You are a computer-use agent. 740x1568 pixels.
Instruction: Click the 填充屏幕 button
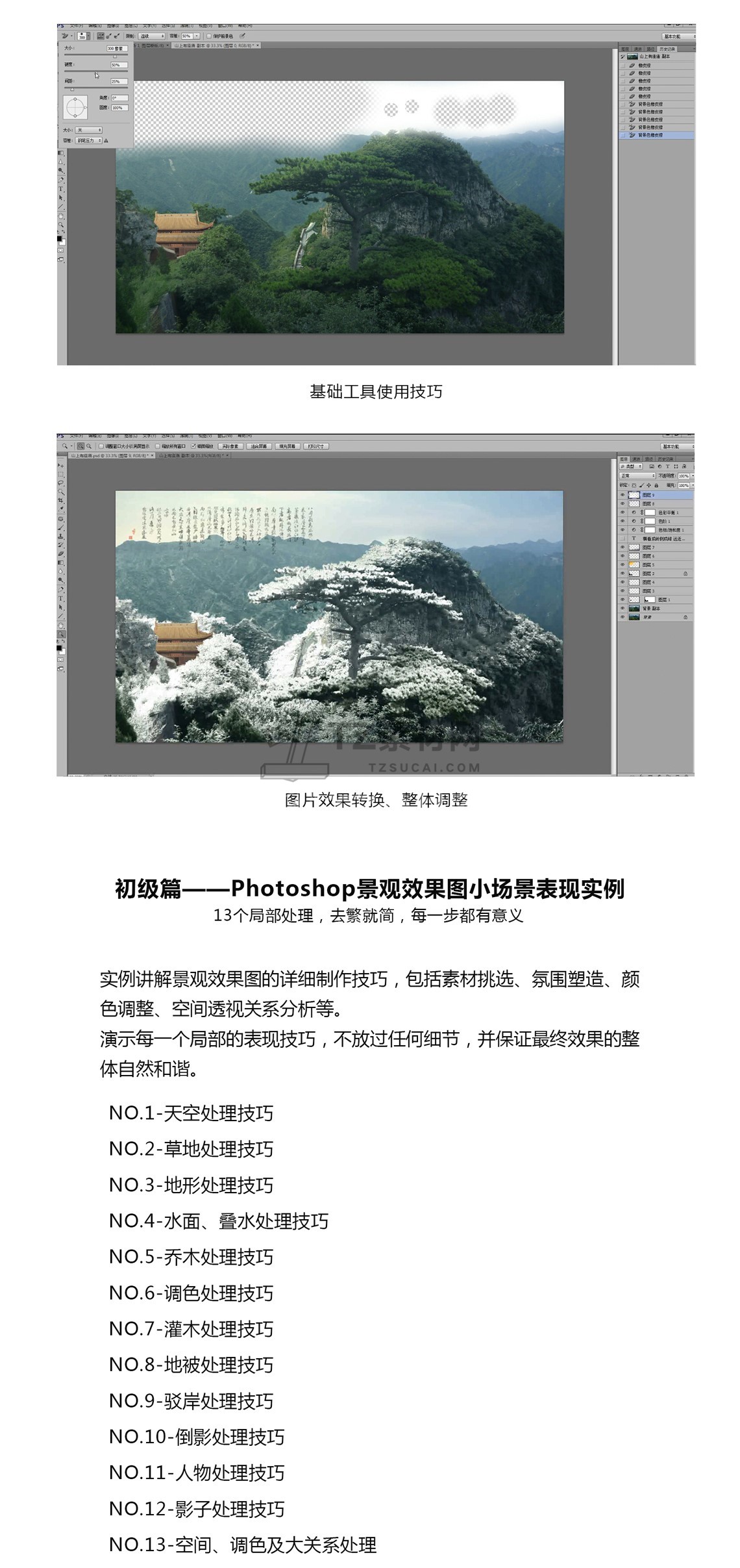pyautogui.click(x=287, y=446)
